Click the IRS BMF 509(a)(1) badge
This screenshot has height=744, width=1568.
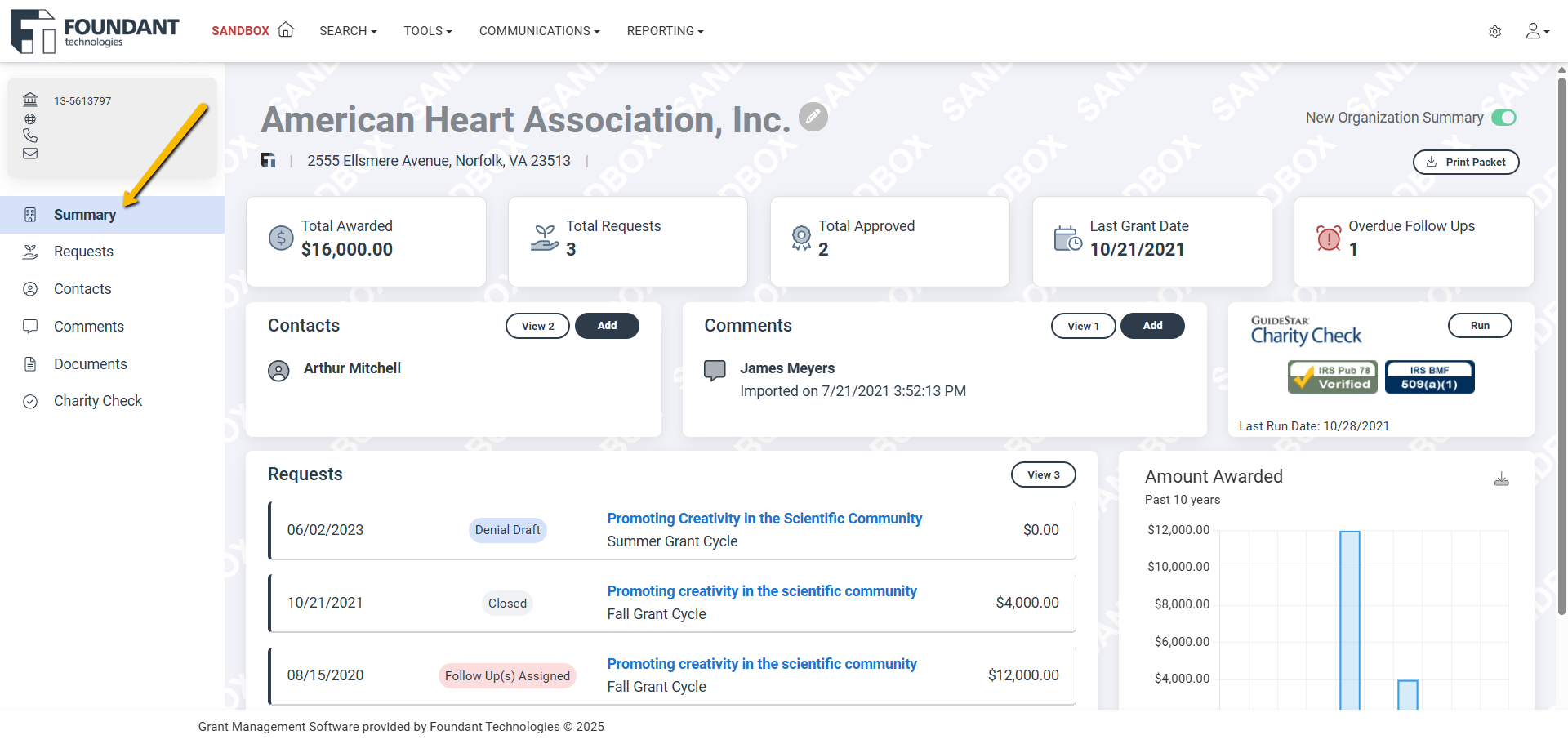pos(1429,377)
